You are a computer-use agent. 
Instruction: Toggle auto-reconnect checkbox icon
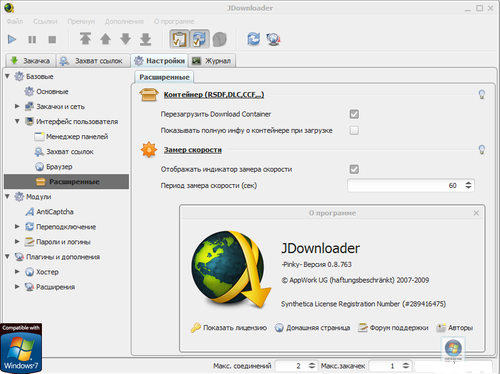coord(199,39)
